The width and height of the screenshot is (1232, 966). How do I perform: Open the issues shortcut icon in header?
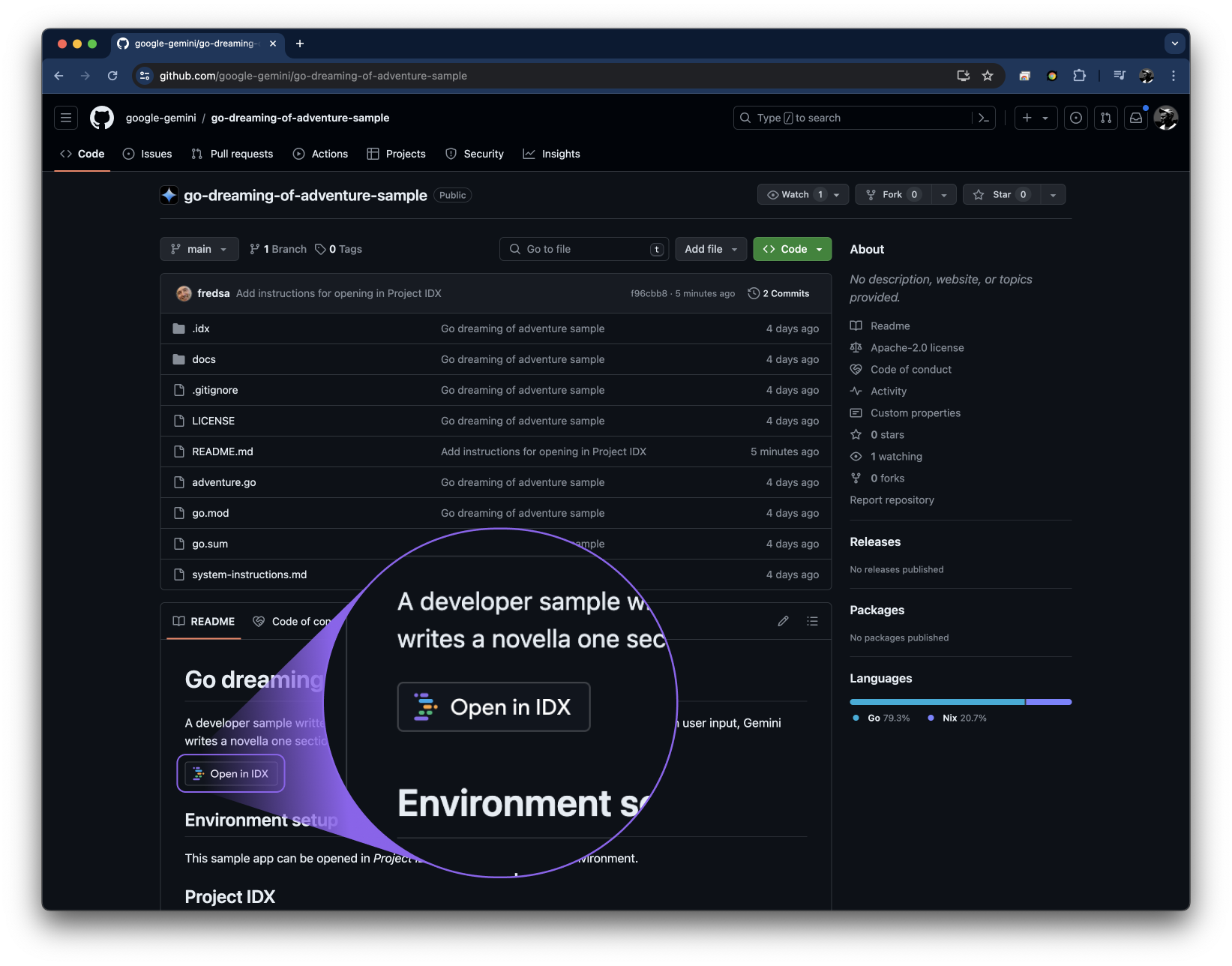click(x=1076, y=118)
